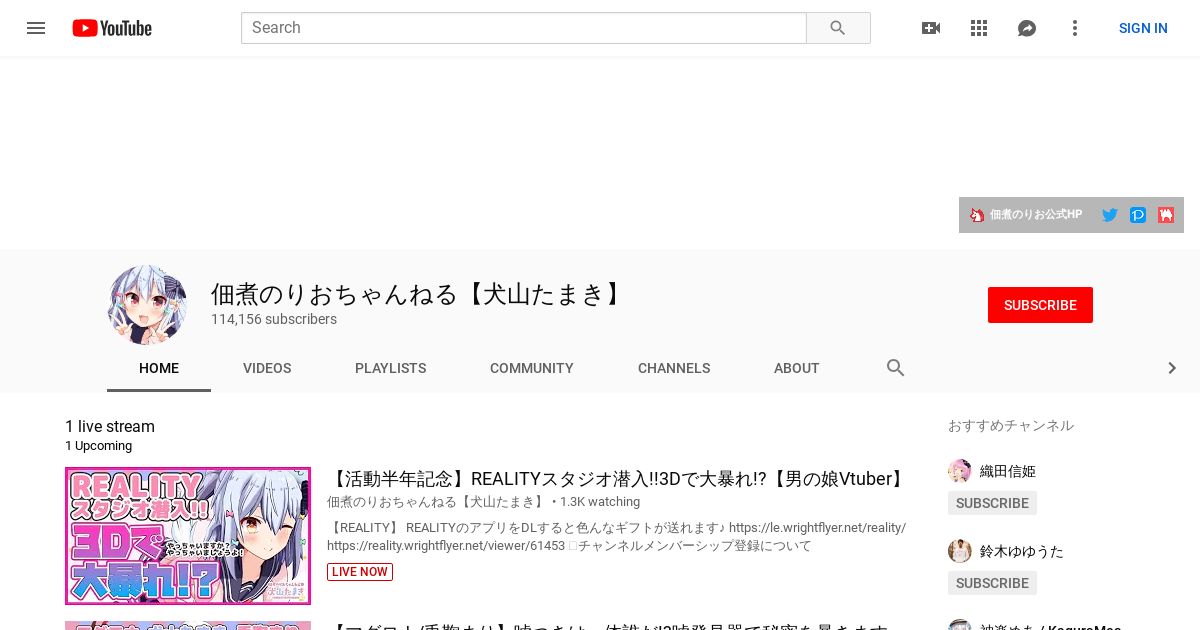Click 織田信姫 channel avatar
Viewport: 1200px width, 630px height.
[x=960, y=471]
